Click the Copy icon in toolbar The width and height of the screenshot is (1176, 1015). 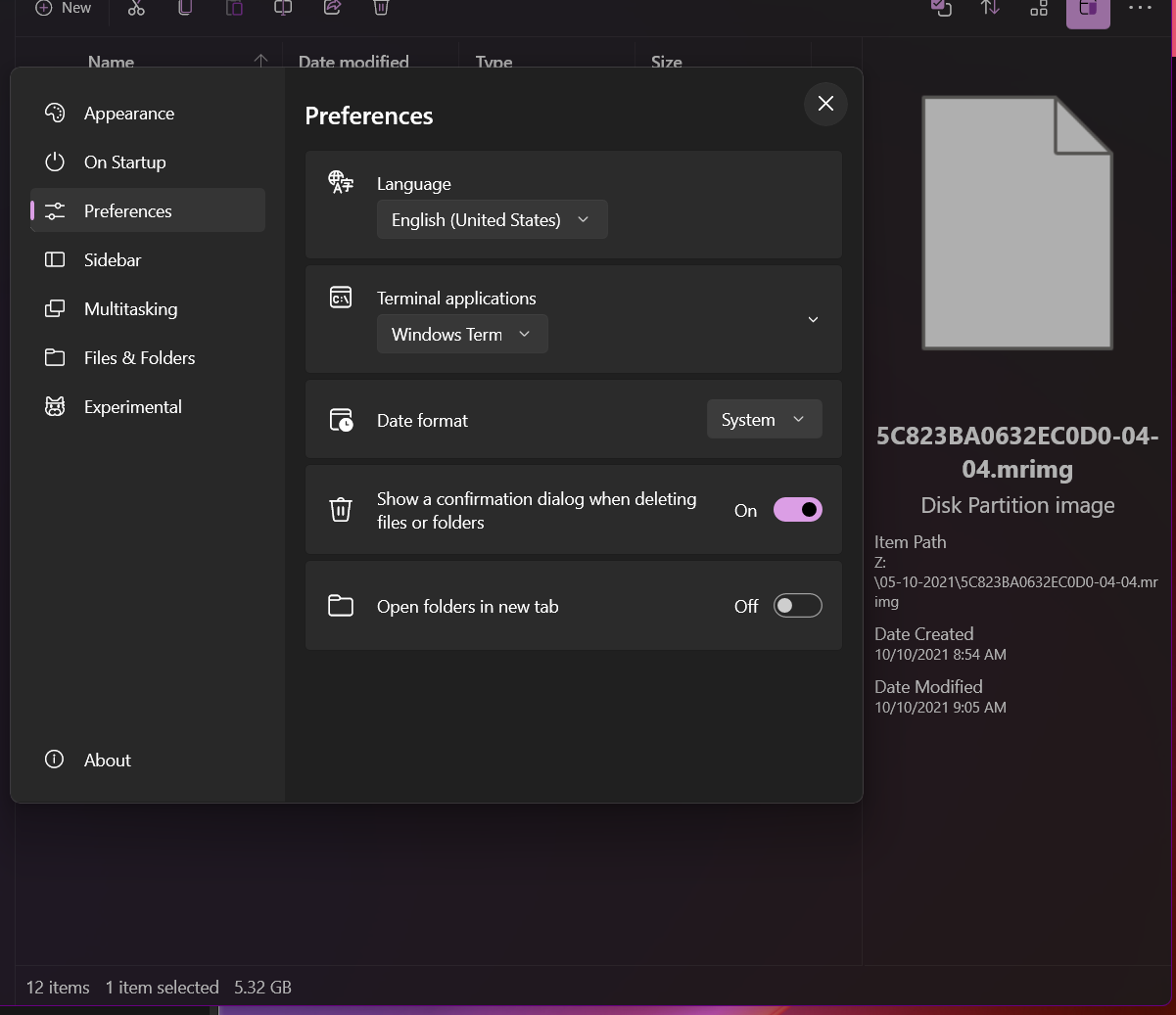(185, 8)
